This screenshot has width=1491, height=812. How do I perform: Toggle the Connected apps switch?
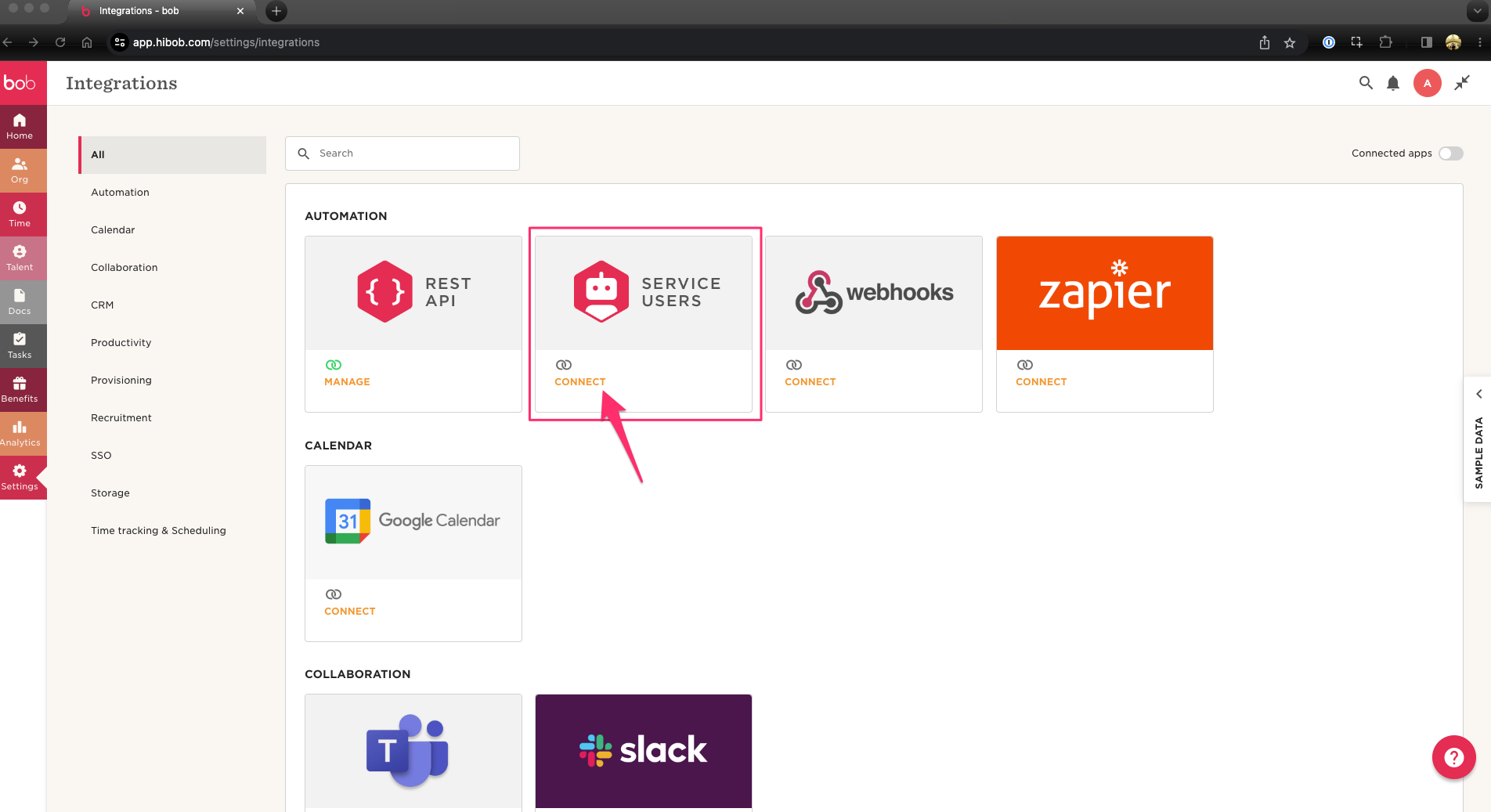pyautogui.click(x=1450, y=153)
